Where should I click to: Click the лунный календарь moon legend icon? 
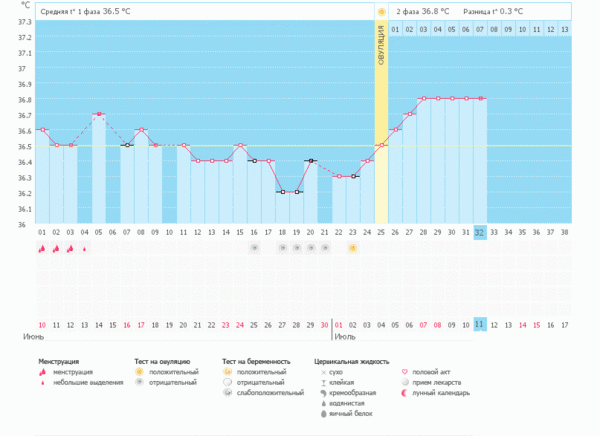(404, 393)
